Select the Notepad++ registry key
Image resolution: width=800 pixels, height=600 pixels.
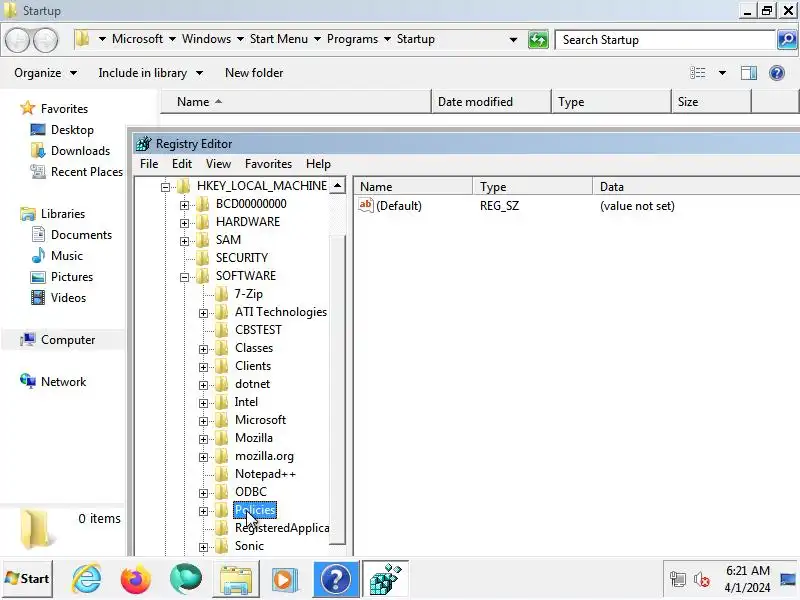(265, 474)
